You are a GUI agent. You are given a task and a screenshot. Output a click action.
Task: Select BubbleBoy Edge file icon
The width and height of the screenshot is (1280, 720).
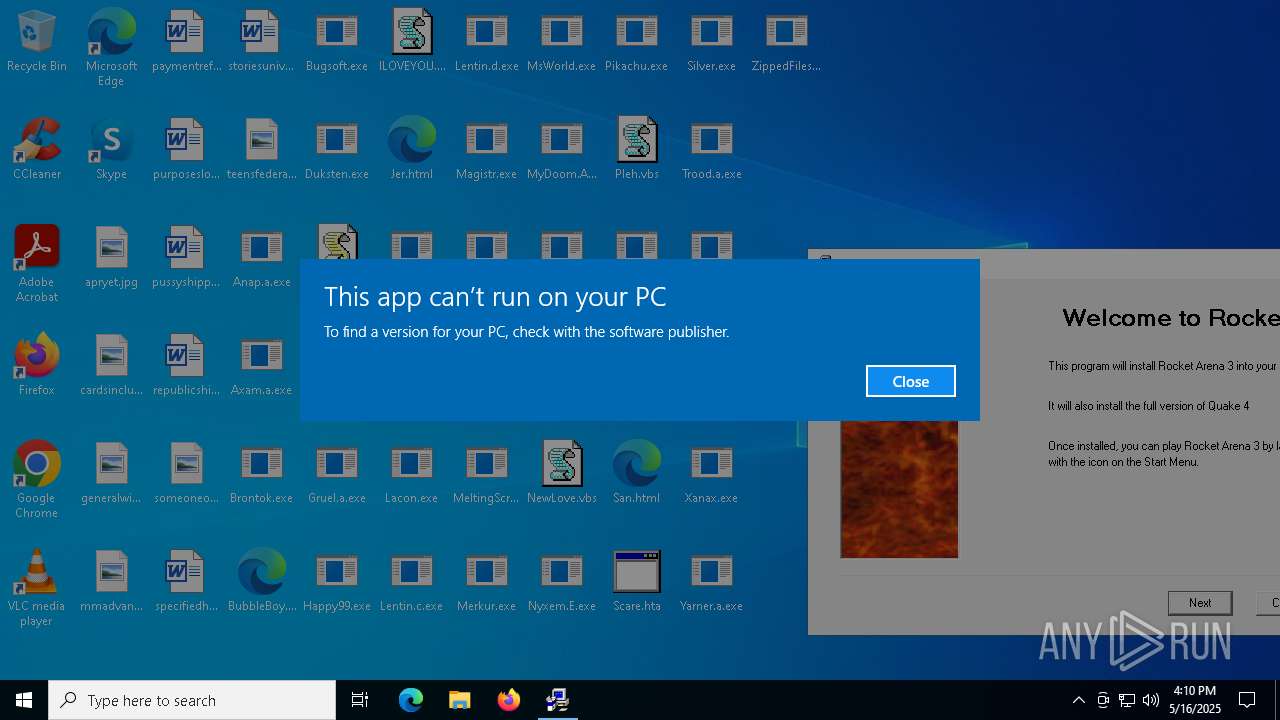point(262,582)
